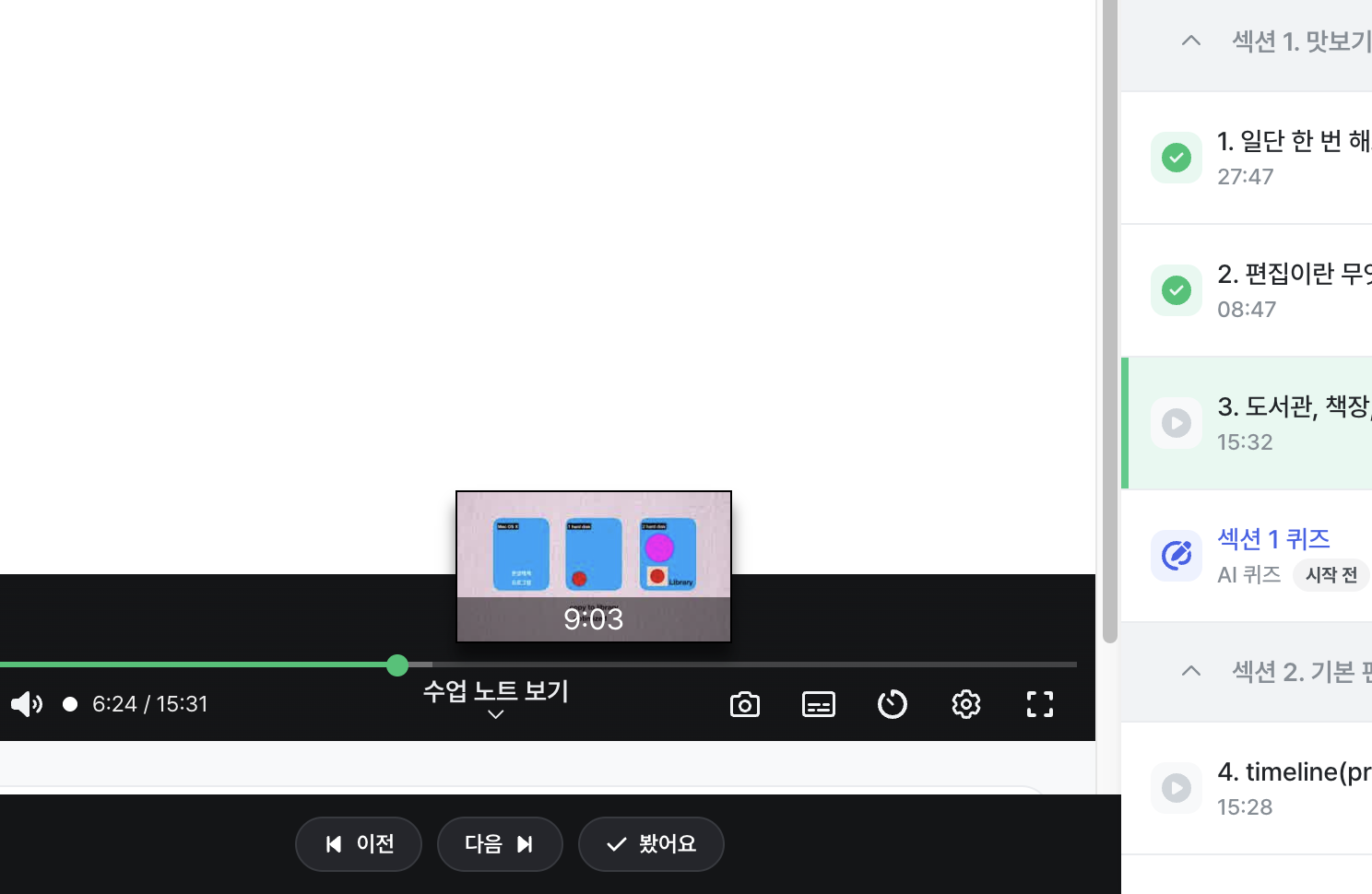Collapse 섹션 1 맛보기 section
This screenshot has height=894, width=1372.
[x=1191, y=41]
